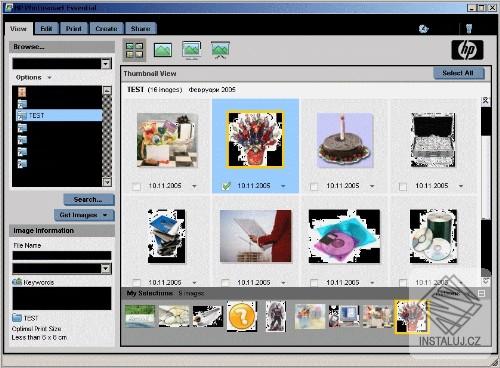Expand the Options menu
Viewport: 500px width, 368px height.
33,77
